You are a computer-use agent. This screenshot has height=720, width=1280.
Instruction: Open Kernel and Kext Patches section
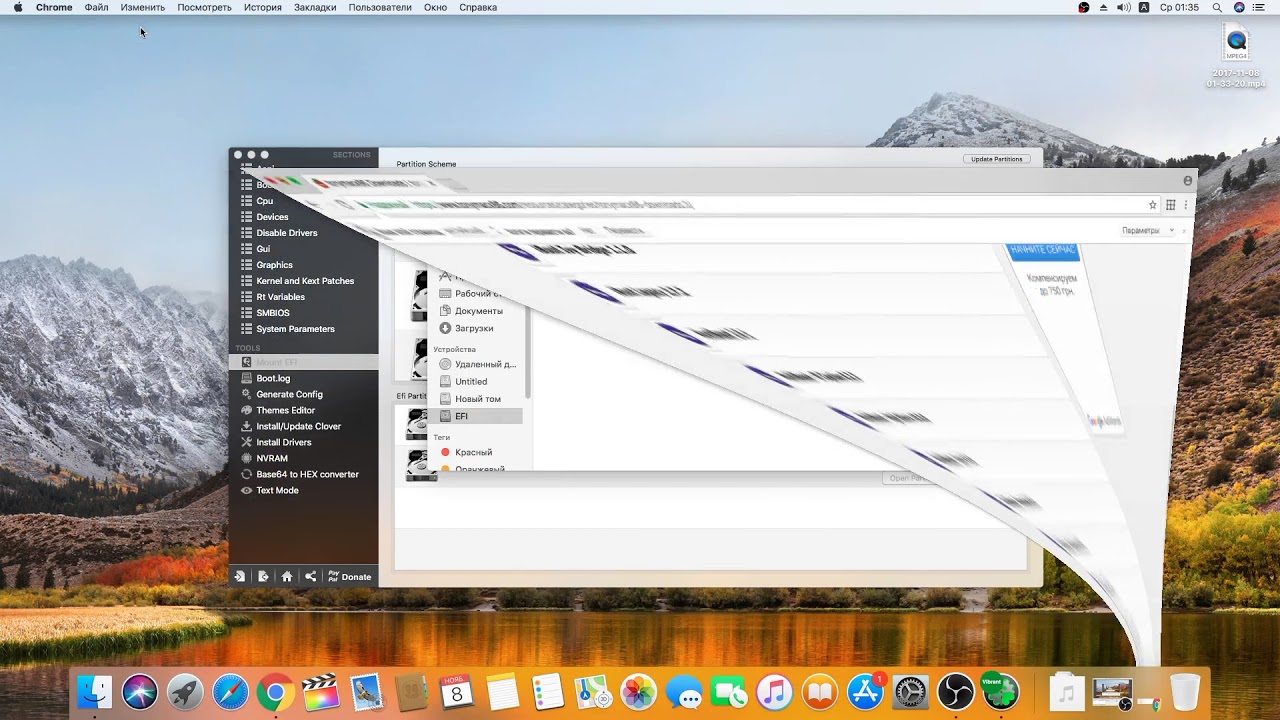pos(305,281)
